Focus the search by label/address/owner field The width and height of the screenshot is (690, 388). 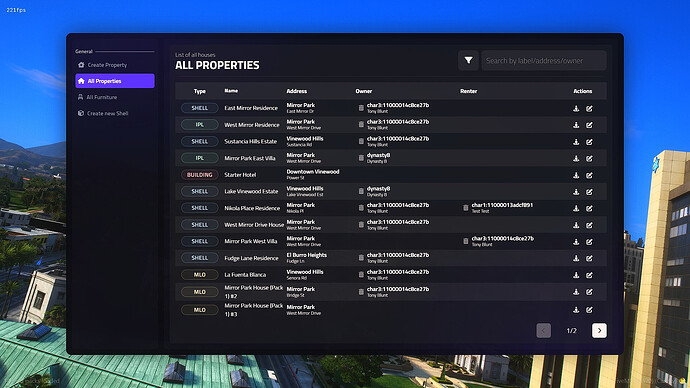tap(543, 60)
